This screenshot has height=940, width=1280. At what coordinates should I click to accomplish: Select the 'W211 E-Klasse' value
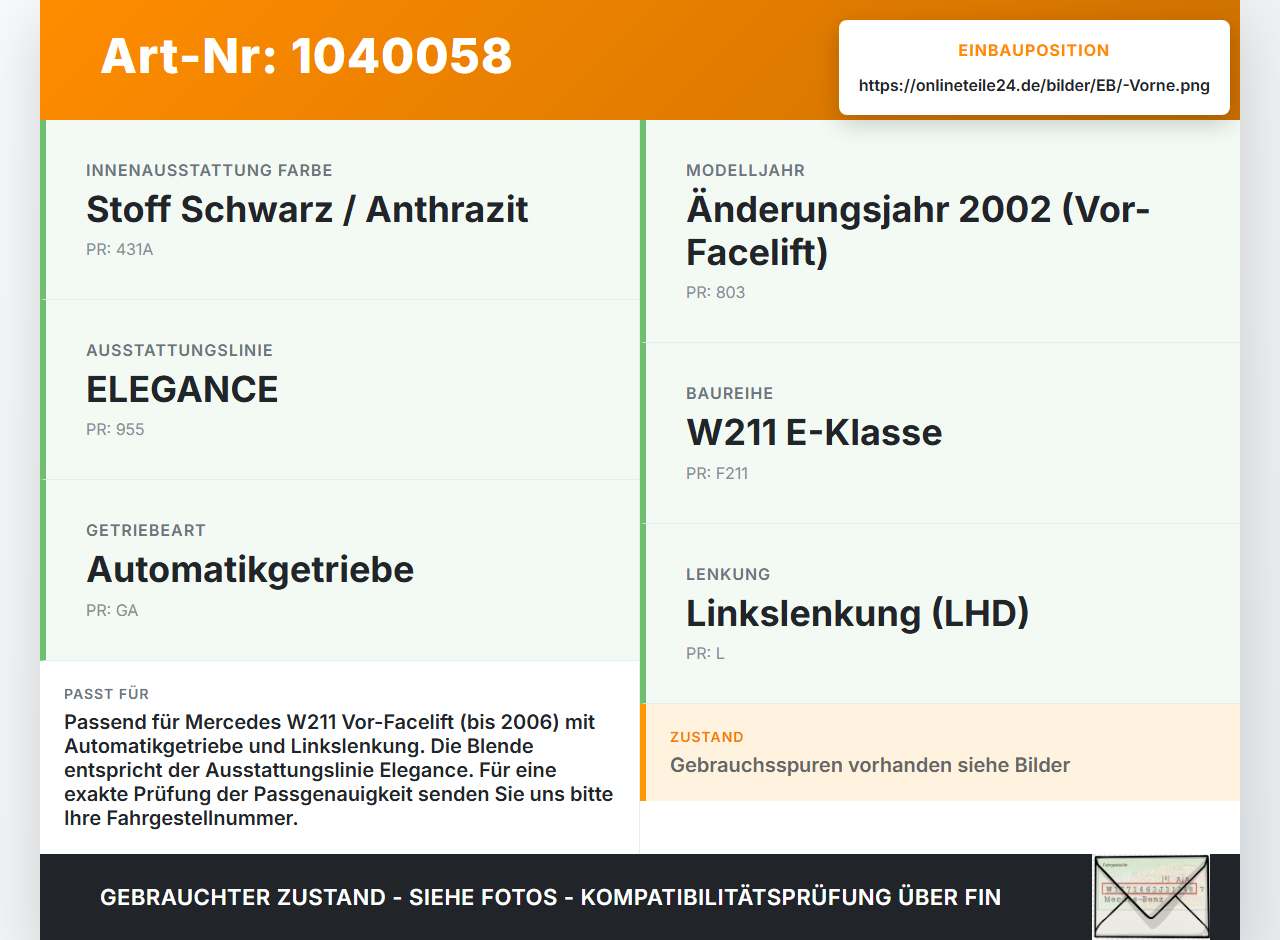click(814, 432)
